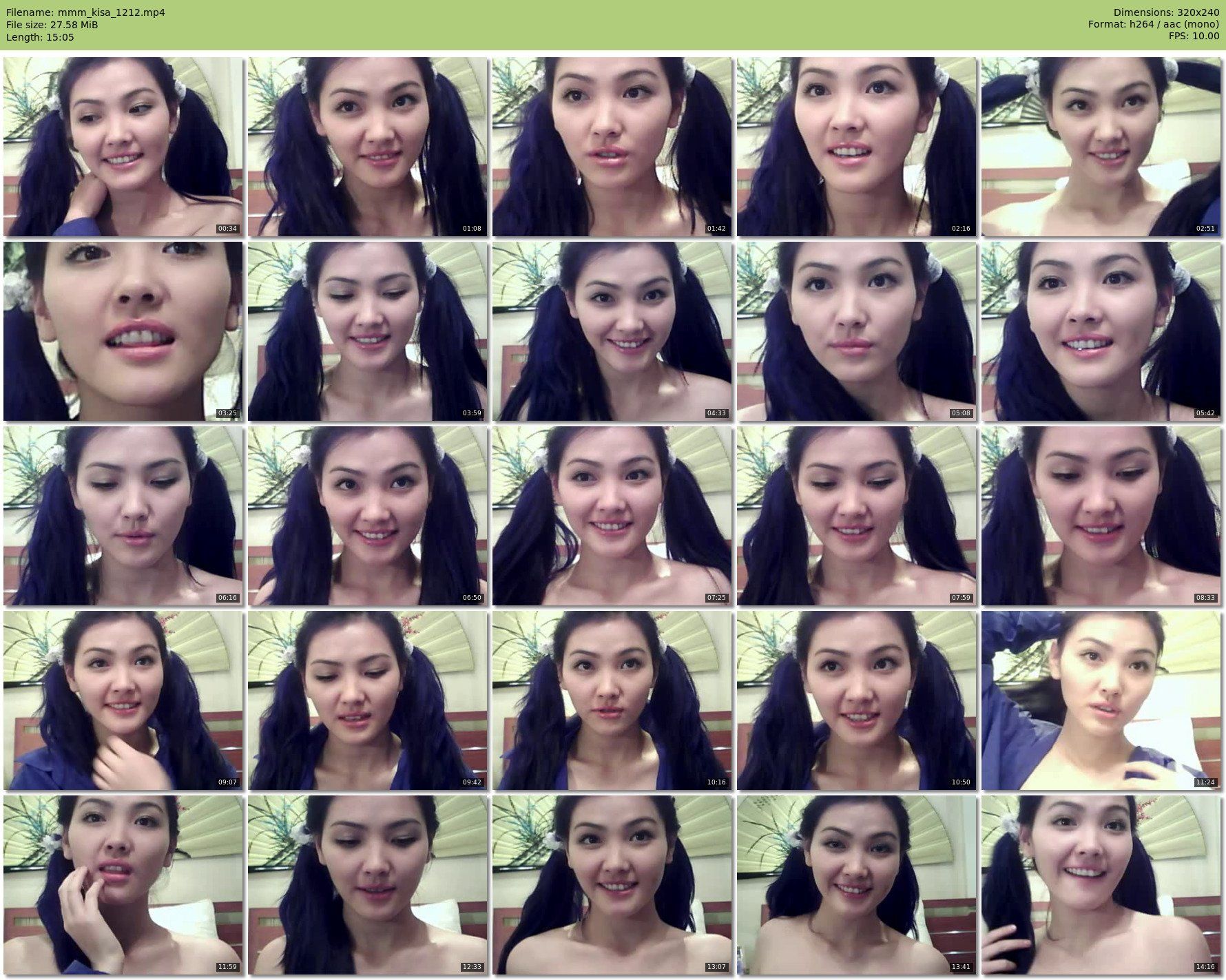The width and height of the screenshot is (1226, 980).
Task: Click the thumbnail timestamped 07:59
Action: pyautogui.click(x=856, y=516)
